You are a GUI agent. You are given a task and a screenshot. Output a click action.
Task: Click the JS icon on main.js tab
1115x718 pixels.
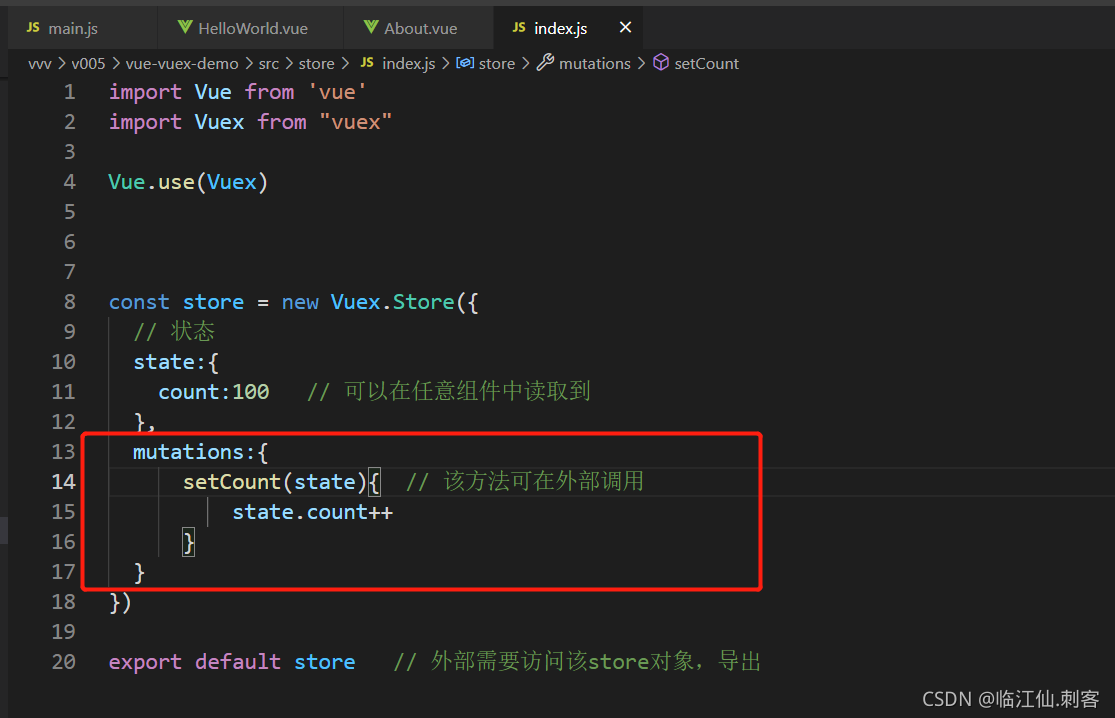click(x=33, y=28)
